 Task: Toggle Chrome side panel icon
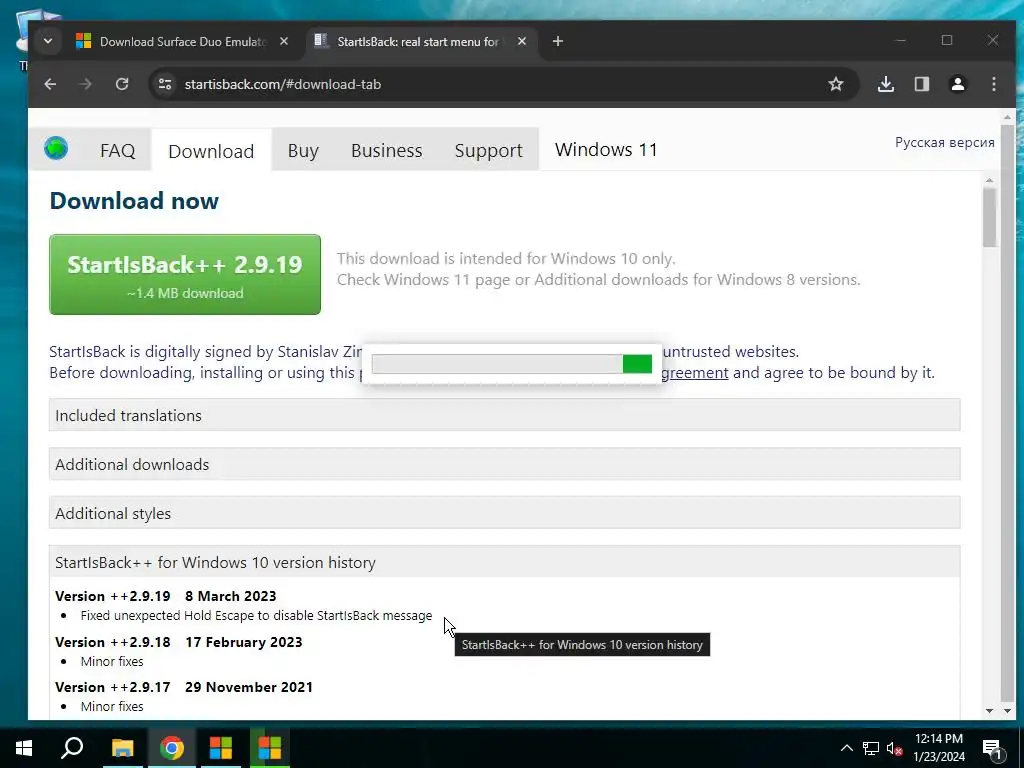tap(921, 84)
